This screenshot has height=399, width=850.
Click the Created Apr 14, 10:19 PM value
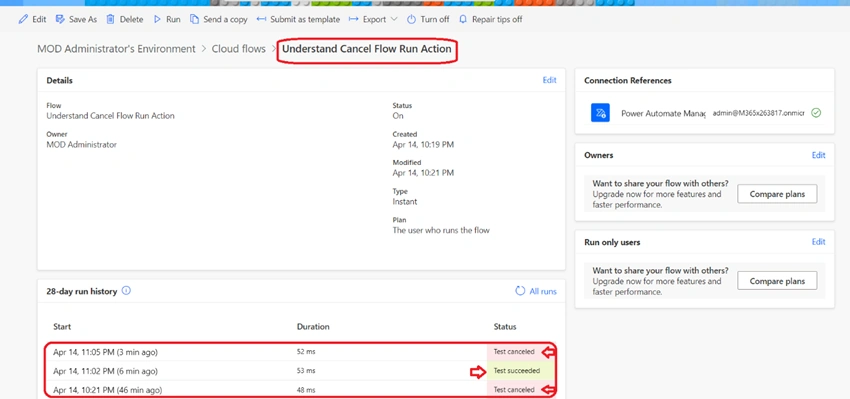point(423,144)
